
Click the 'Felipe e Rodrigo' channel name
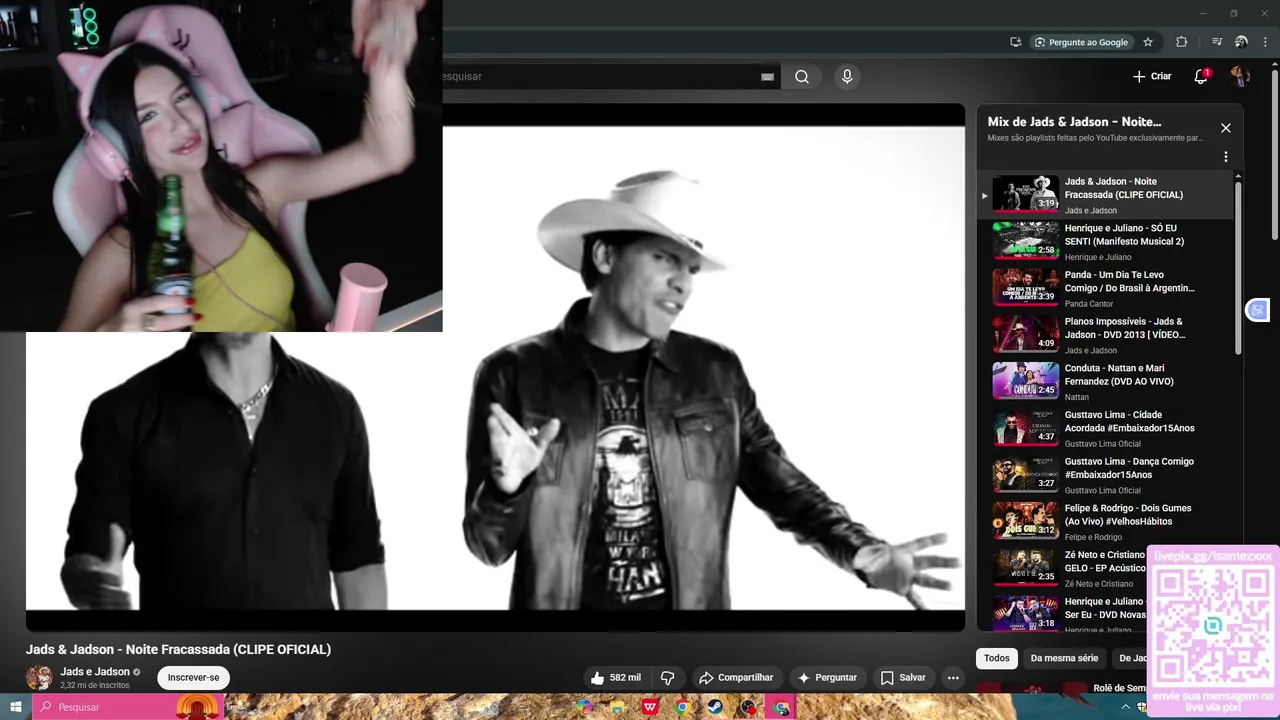(1094, 537)
